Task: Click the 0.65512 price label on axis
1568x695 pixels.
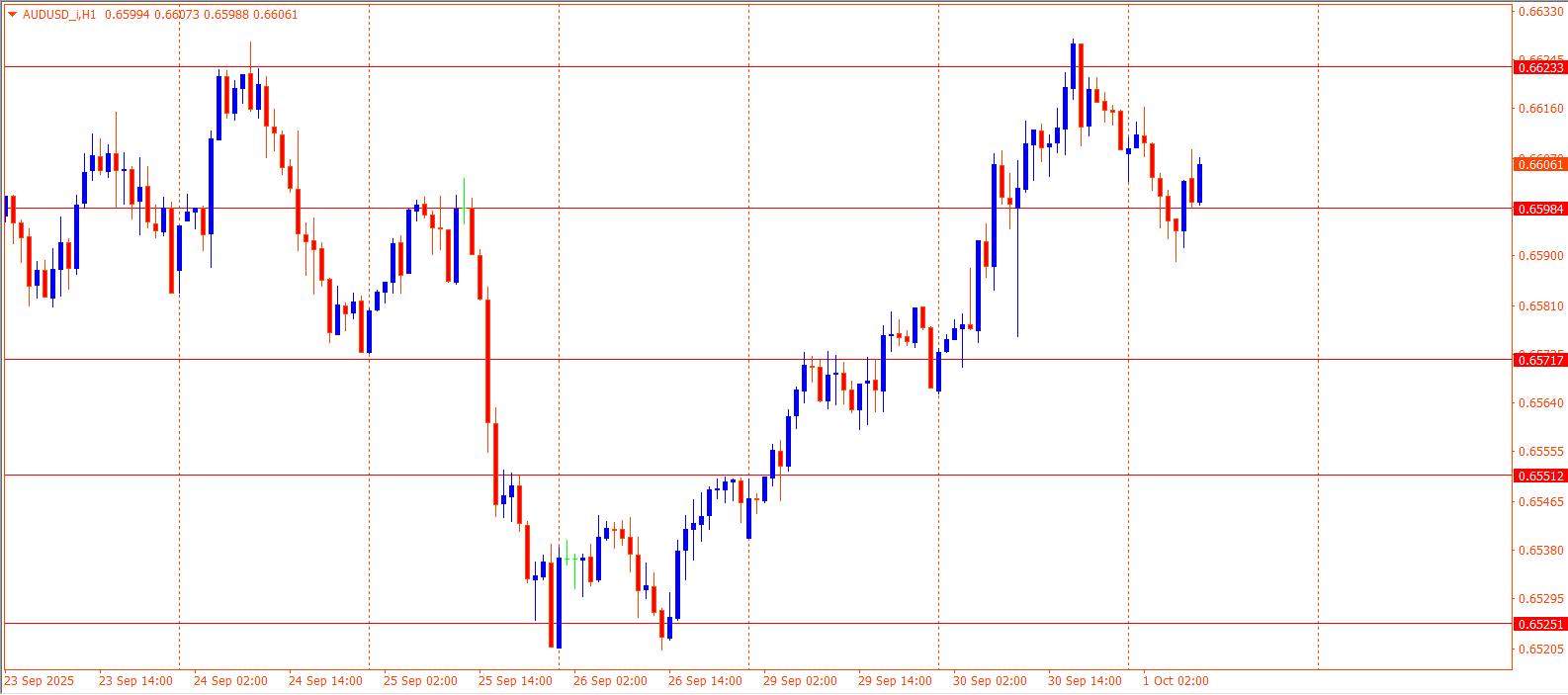Action: (x=1540, y=476)
